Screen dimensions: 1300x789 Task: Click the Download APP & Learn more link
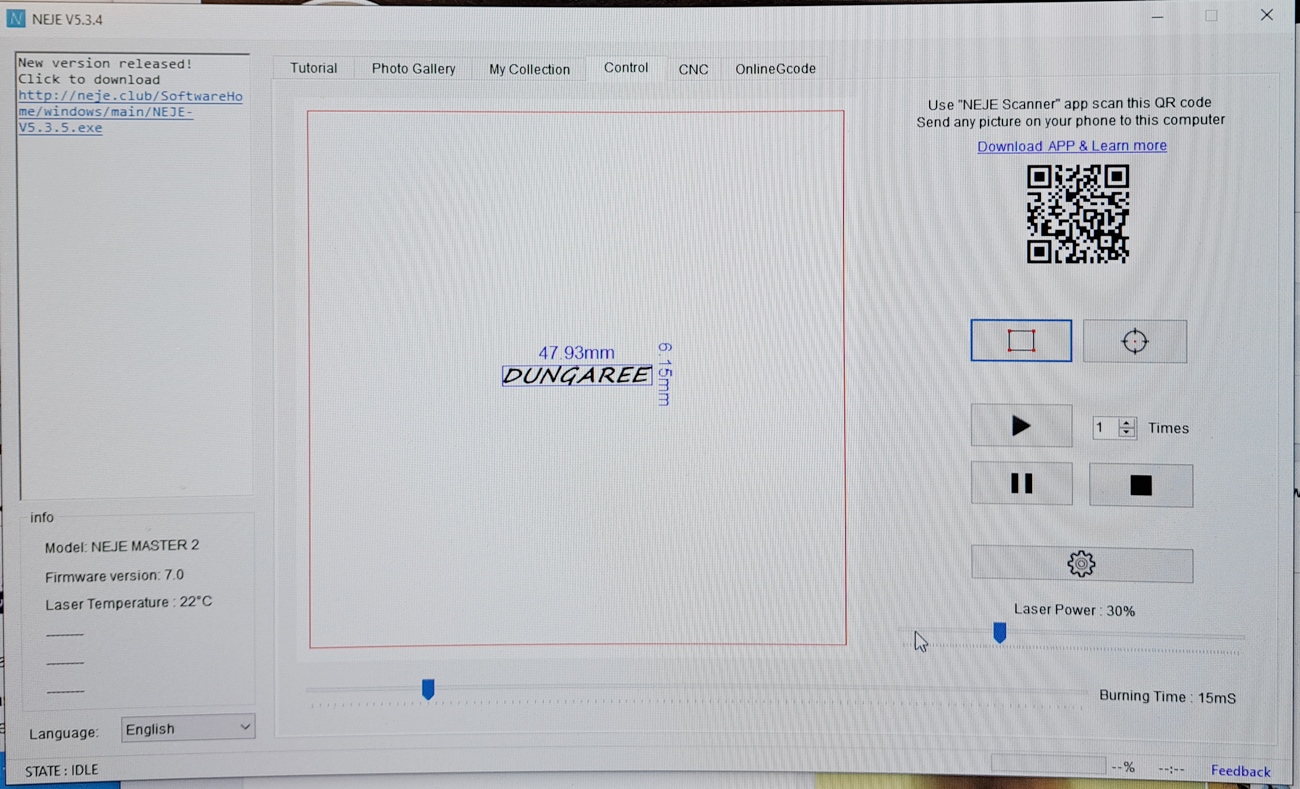1071,146
